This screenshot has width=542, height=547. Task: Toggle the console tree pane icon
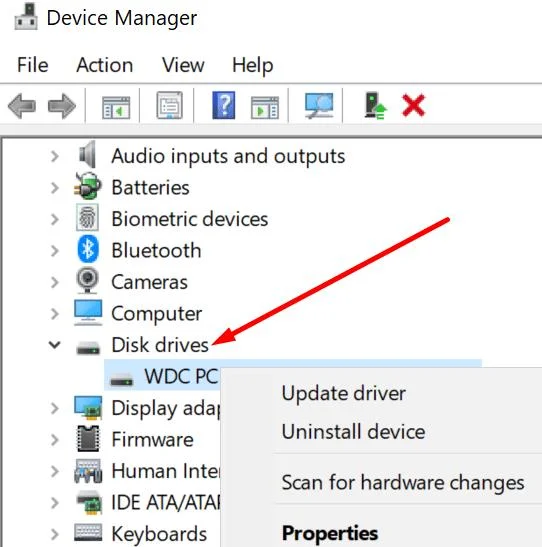coord(116,107)
